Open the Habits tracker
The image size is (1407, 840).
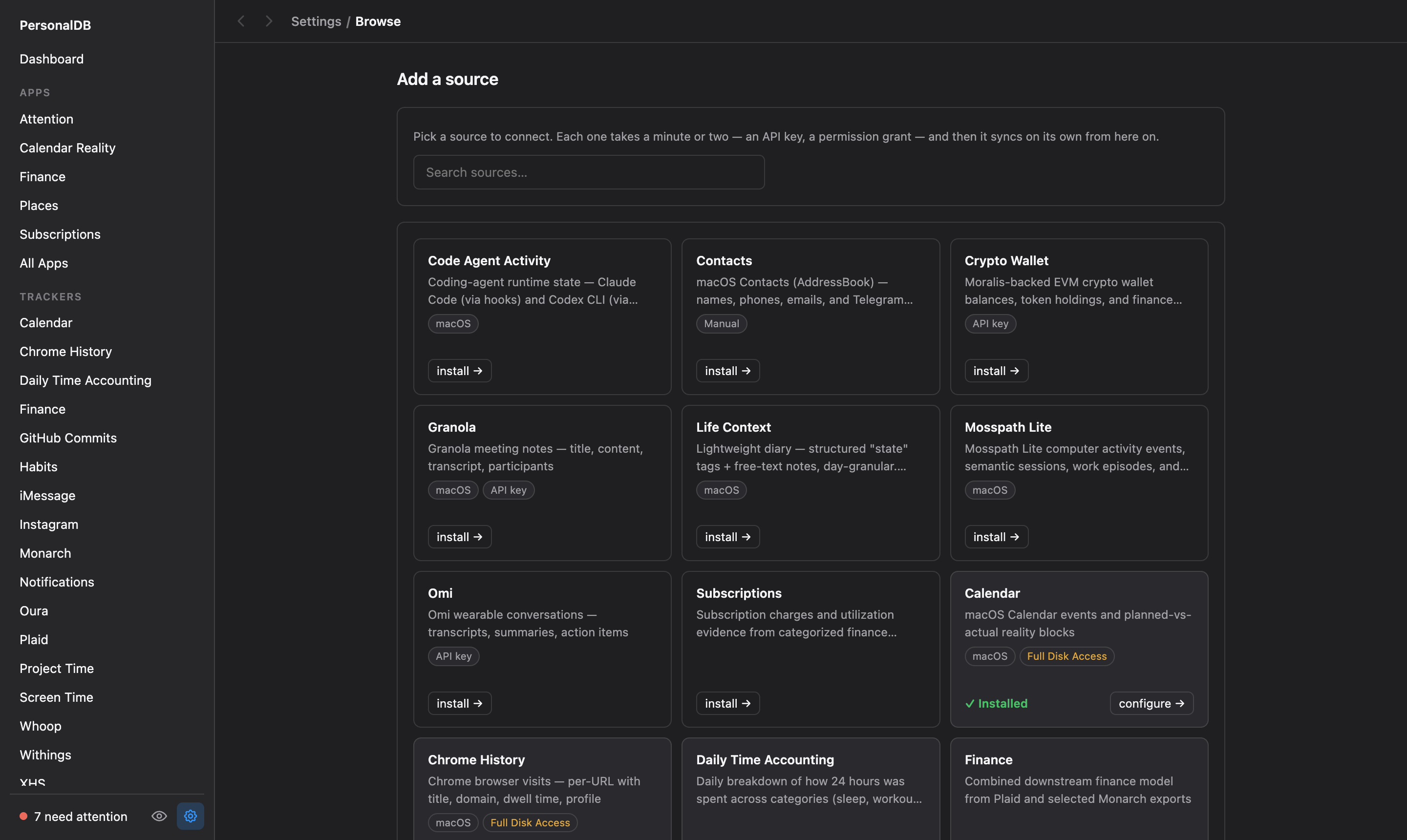[x=39, y=467]
